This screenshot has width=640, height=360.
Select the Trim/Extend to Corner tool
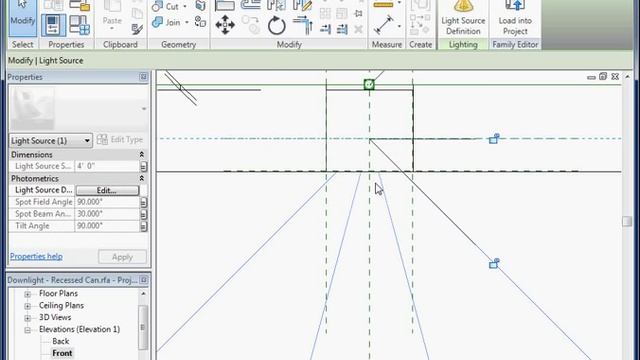coord(302,25)
